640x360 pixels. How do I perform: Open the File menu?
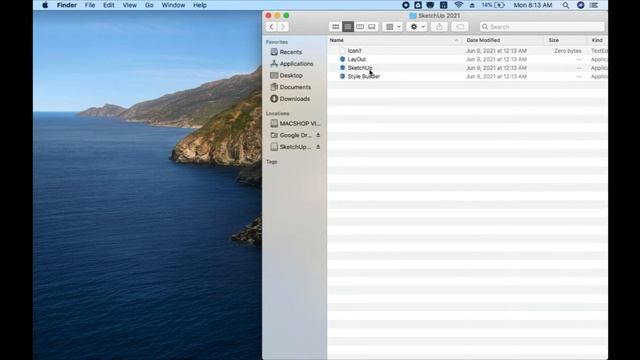[90, 5]
